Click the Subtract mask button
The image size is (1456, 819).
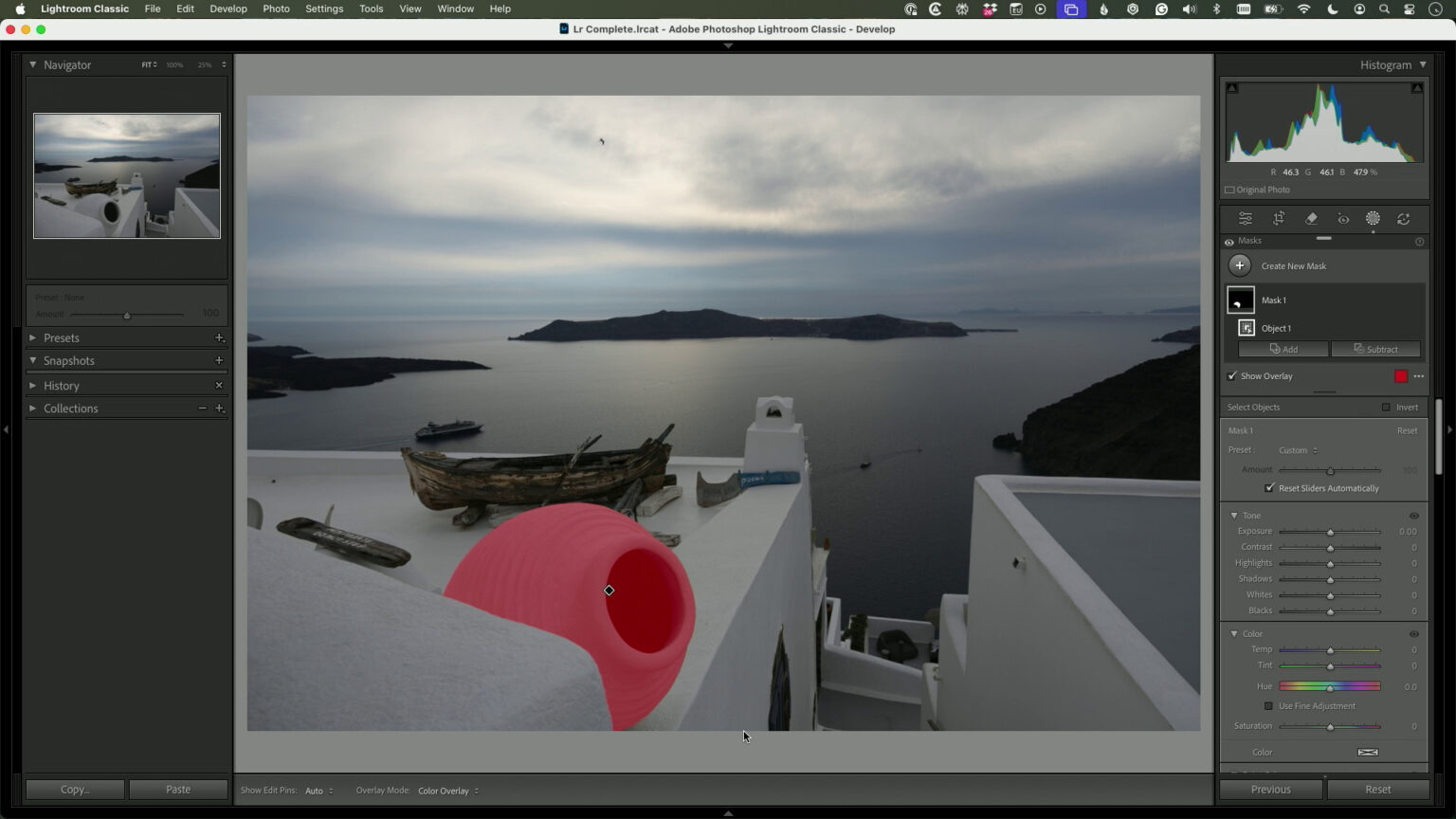(1375, 349)
